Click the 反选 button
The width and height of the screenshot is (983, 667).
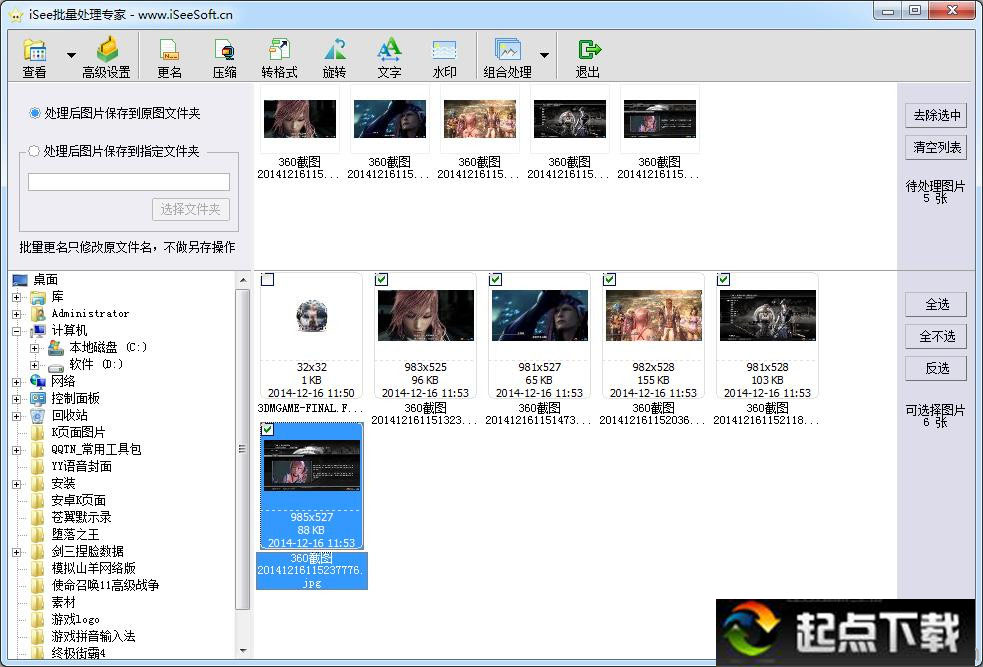[x=937, y=369]
